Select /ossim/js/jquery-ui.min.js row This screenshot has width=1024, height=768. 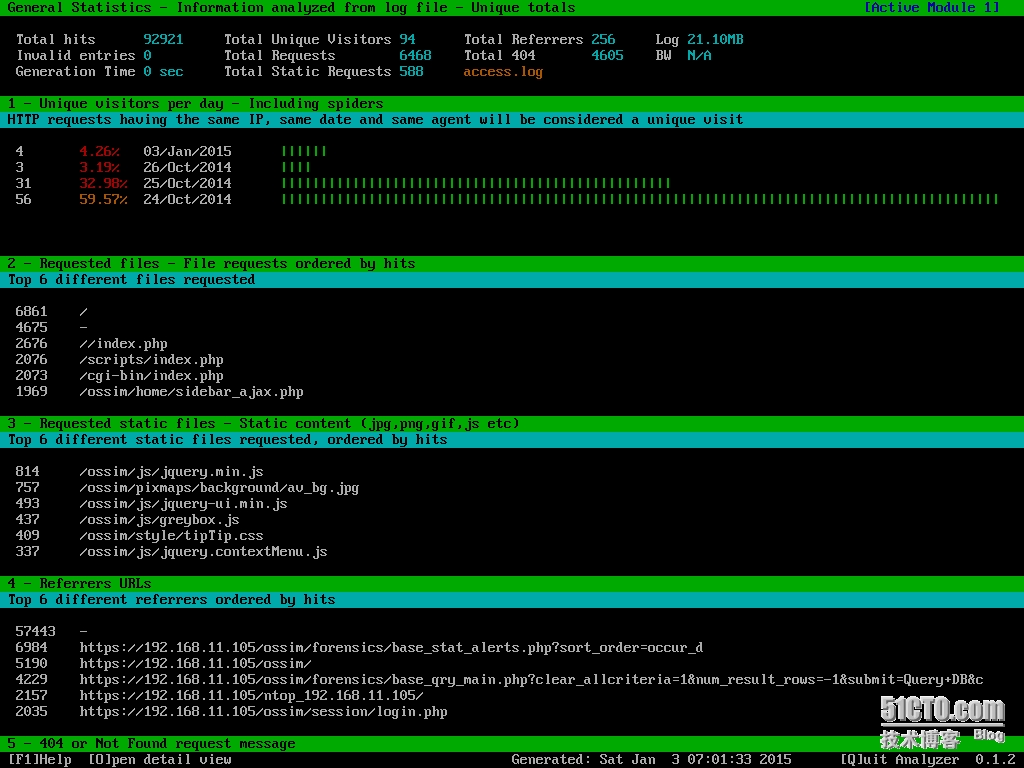point(512,504)
